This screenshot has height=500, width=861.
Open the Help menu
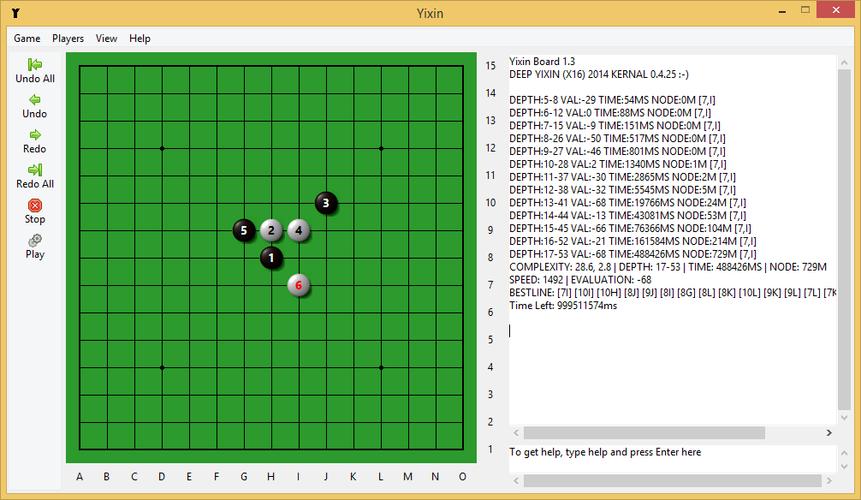(140, 38)
